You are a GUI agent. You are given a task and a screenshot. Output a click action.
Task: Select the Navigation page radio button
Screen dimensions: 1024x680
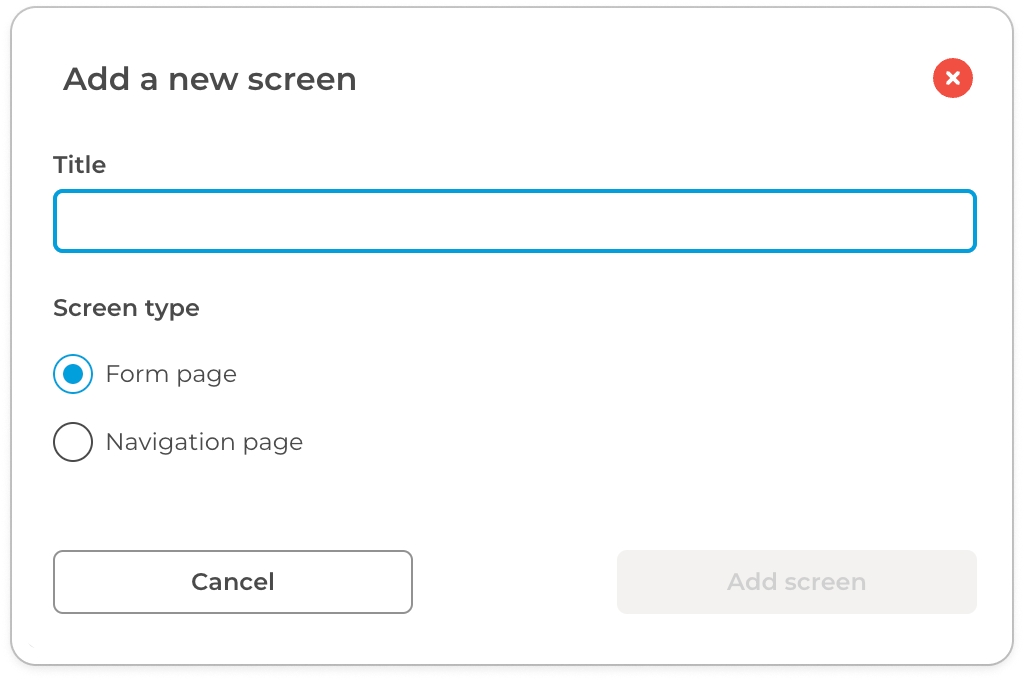[73, 442]
